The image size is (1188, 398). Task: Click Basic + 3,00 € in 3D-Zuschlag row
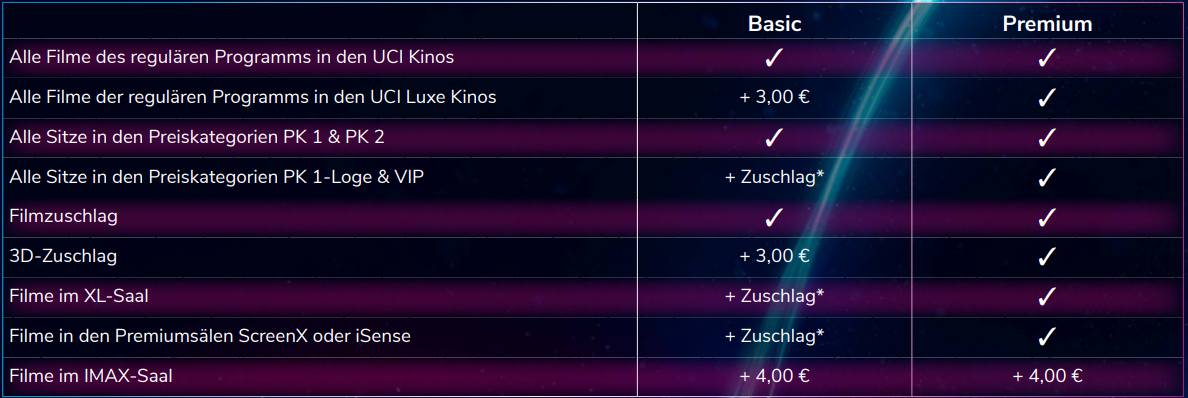[x=774, y=257]
